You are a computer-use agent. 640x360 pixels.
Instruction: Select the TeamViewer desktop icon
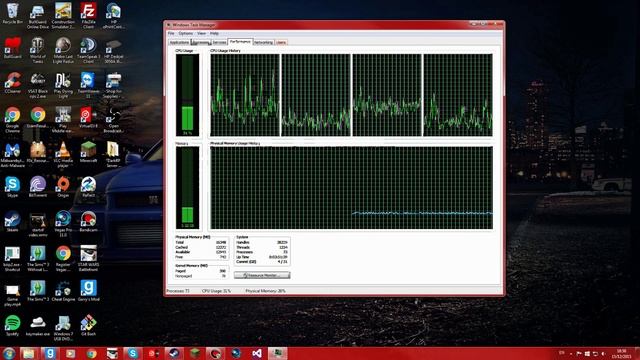click(88, 85)
